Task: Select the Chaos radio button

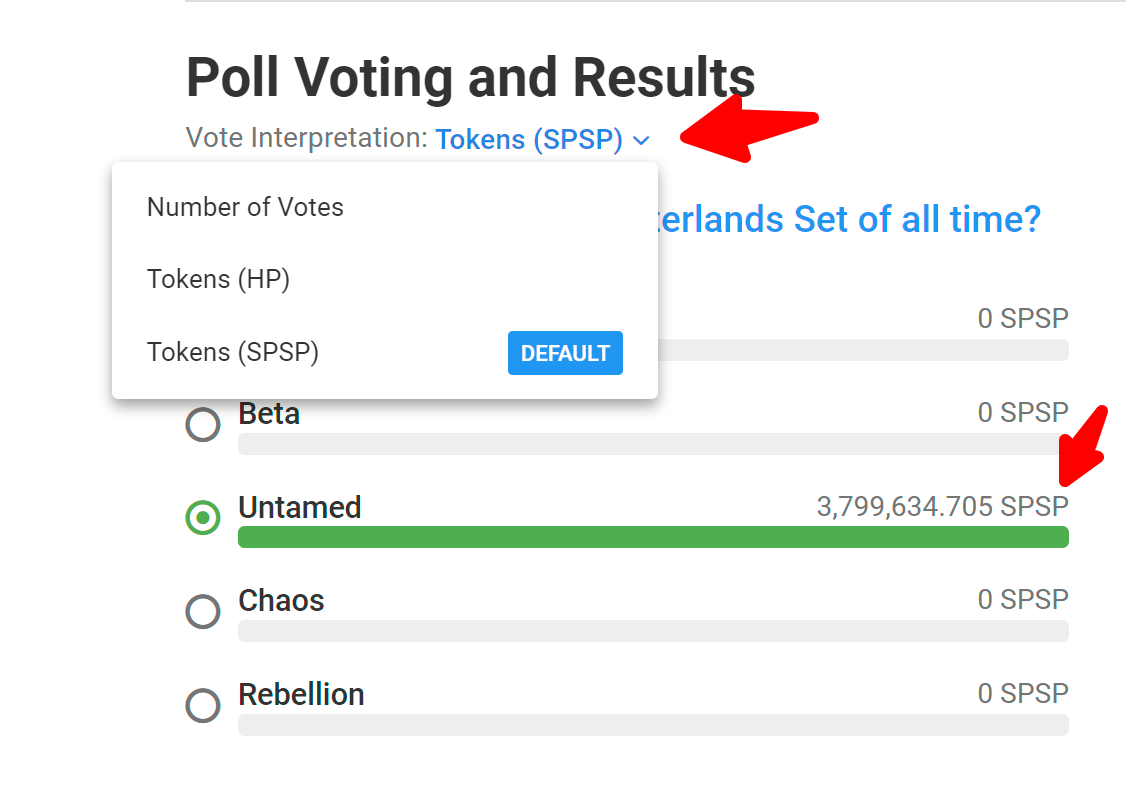Action: pos(203,612)
